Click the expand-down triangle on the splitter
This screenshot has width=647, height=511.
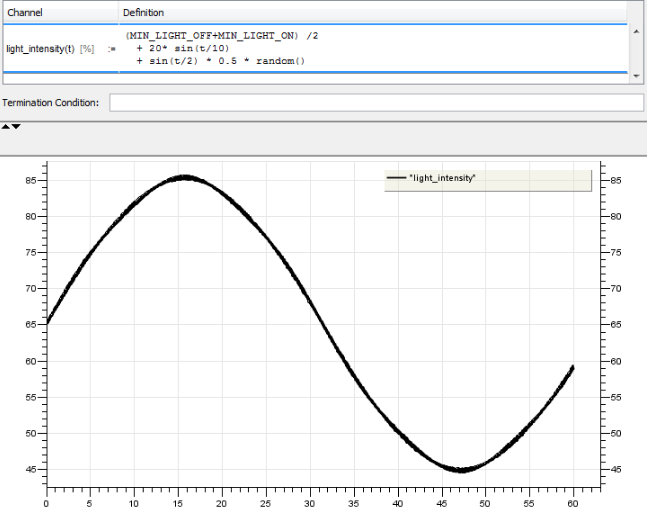[x=16, y=127]
